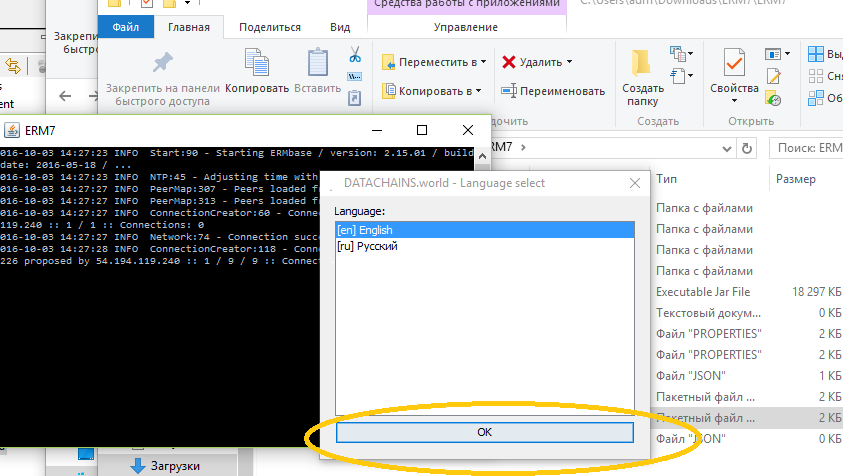Open the Файл menu tab
The height and width of the screenshot is (476, 843).
click(x=126, y=27)
